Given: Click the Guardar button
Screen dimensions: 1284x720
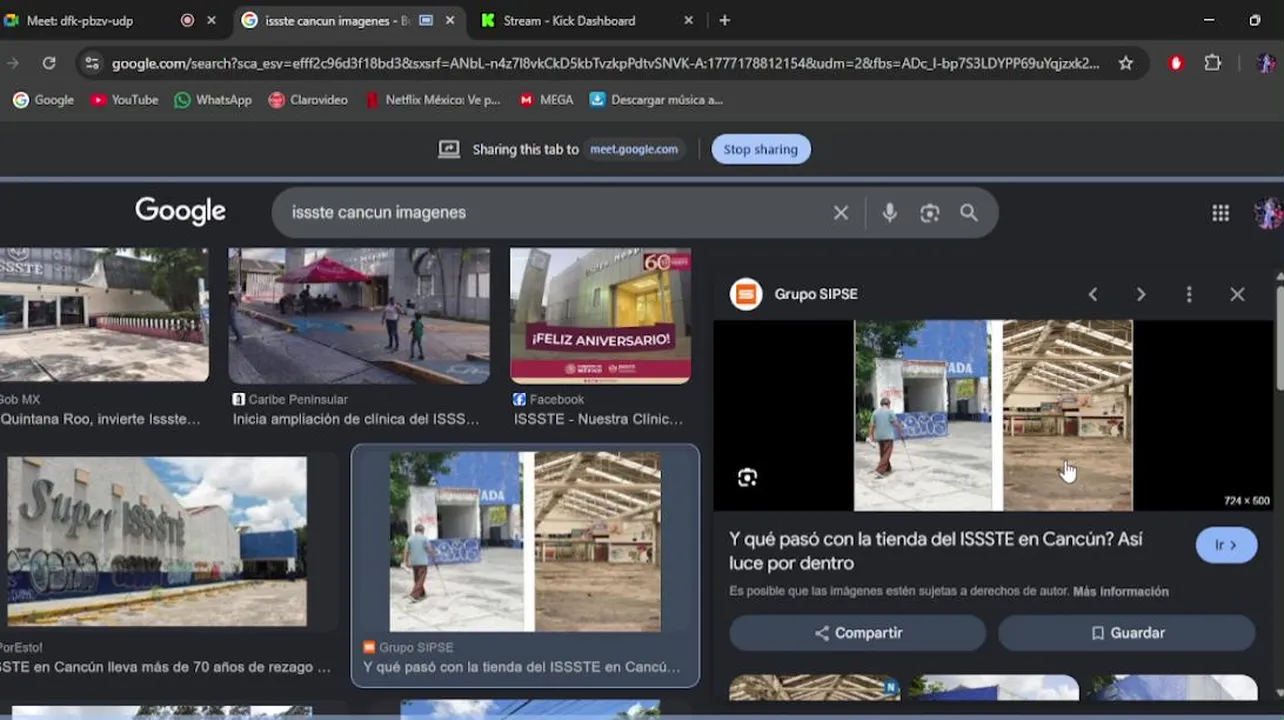Looking at the screenshot, I should tap(1126, 633).
